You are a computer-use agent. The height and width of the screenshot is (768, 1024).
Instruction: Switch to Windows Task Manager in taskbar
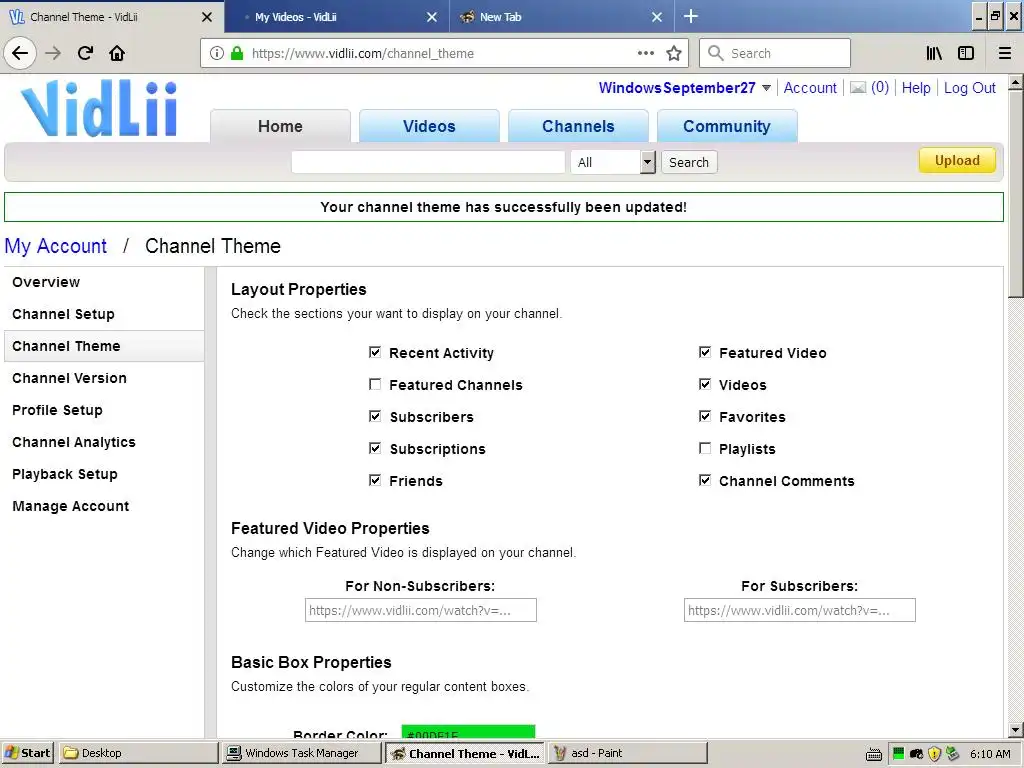(300, 753)
